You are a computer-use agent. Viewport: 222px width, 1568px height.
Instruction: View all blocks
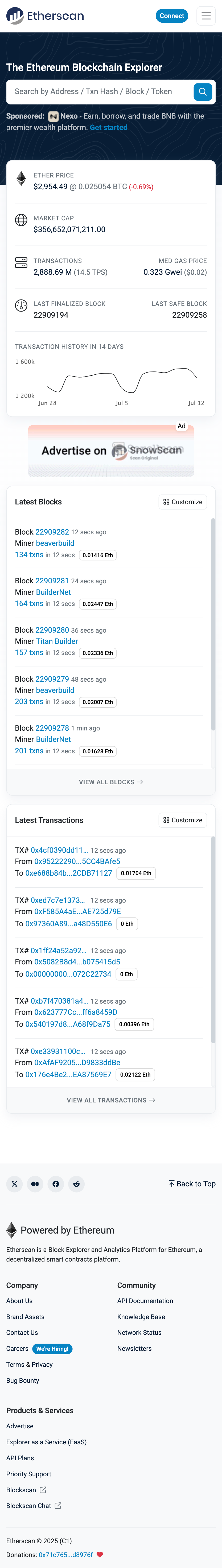(111, 782)
